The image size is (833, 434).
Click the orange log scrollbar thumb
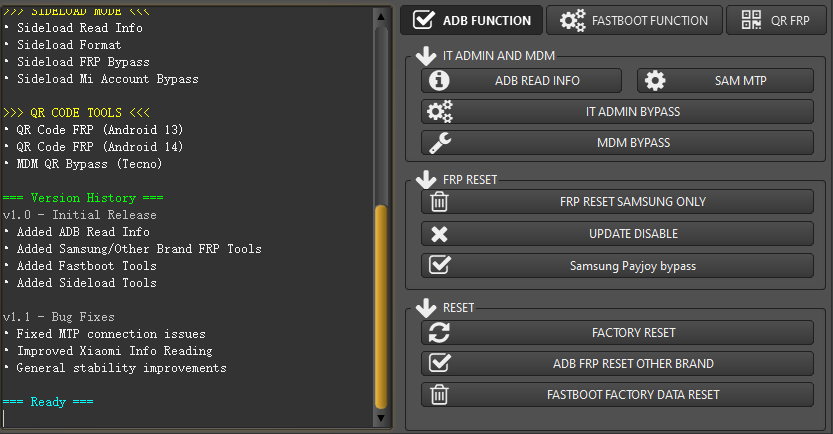381,307
